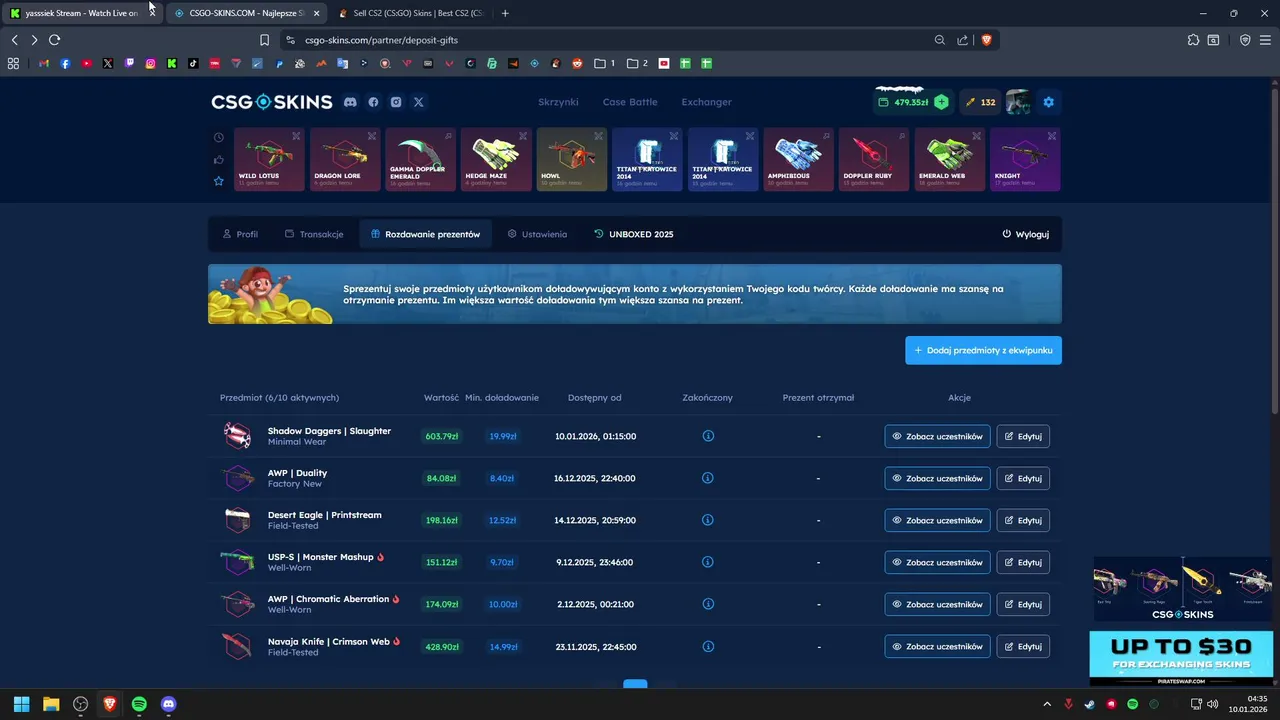Click Wyloguj to log out

(1026, 234)
